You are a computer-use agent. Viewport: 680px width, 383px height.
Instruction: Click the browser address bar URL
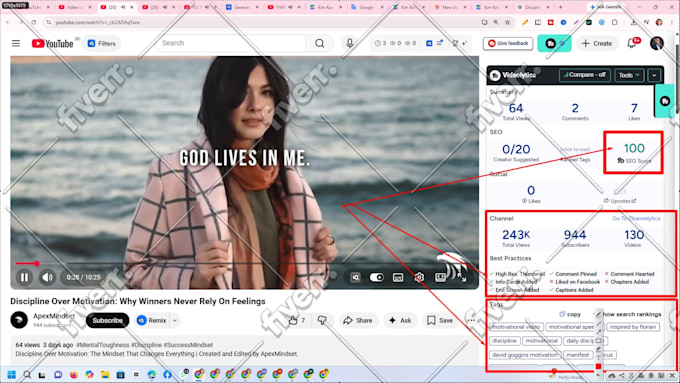coord(98,22)
